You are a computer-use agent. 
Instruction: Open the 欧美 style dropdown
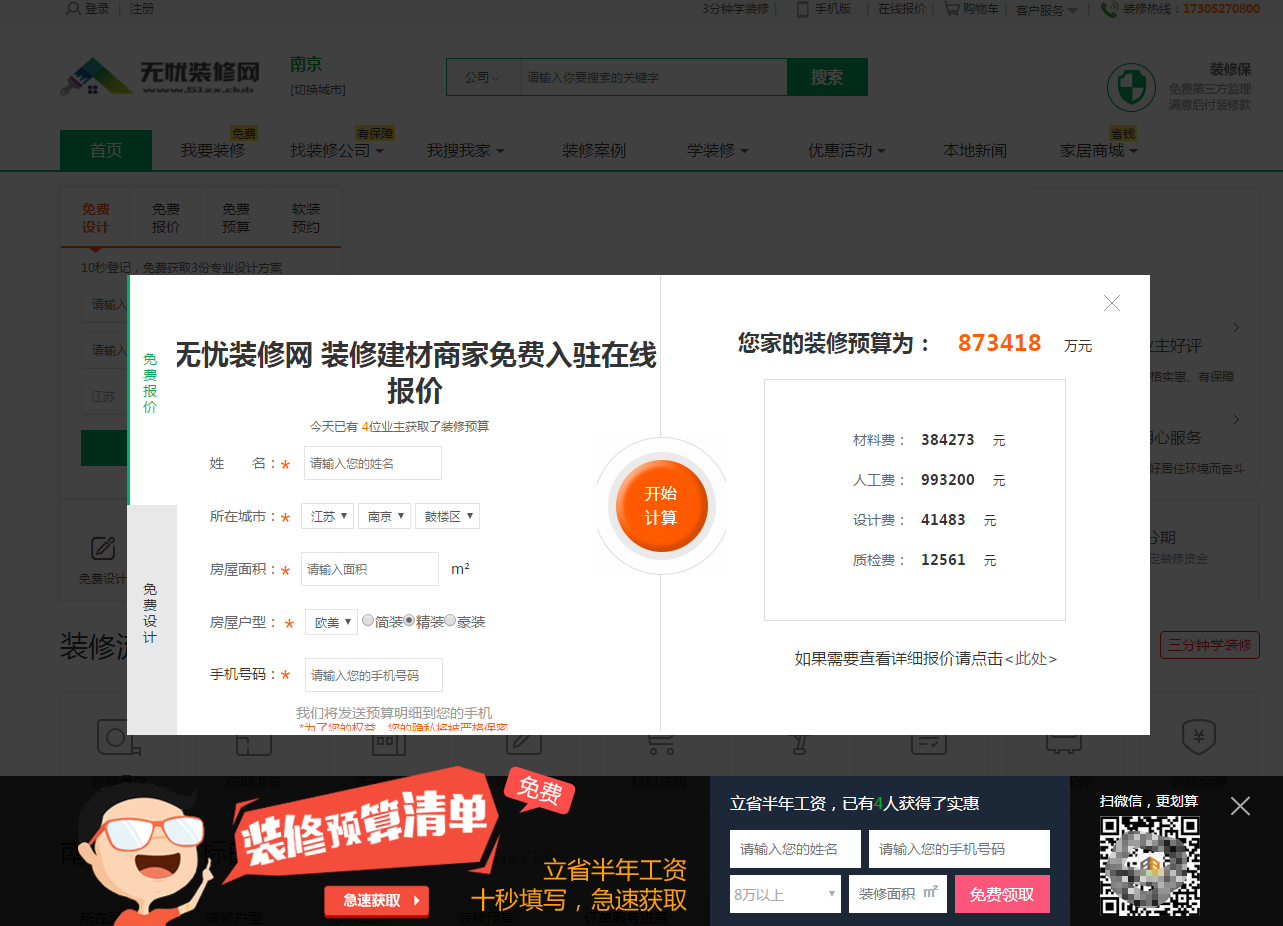pyautogui.click(x=331, y=622)
